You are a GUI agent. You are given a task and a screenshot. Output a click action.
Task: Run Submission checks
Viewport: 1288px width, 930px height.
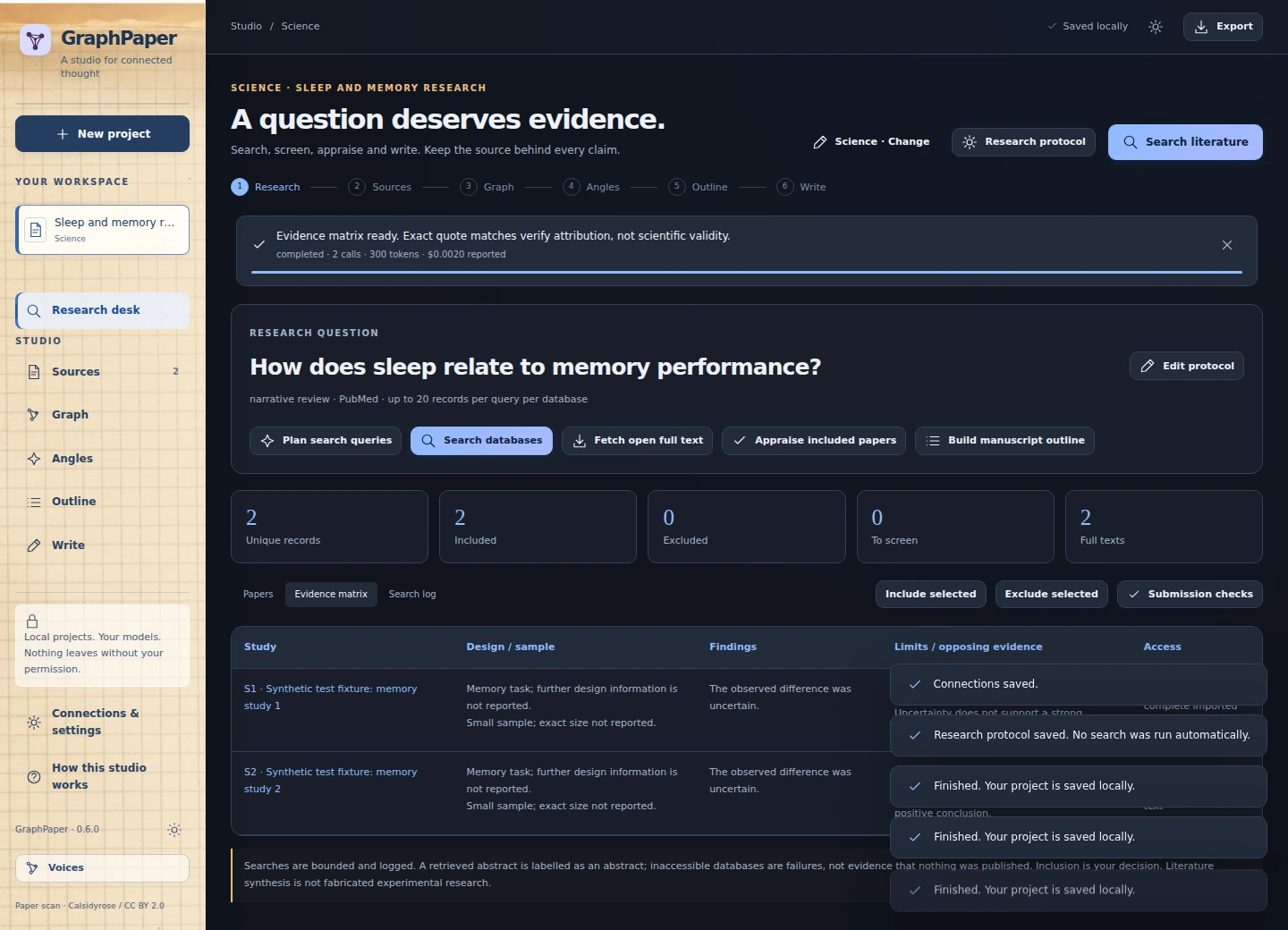(x=1190, y=595)
